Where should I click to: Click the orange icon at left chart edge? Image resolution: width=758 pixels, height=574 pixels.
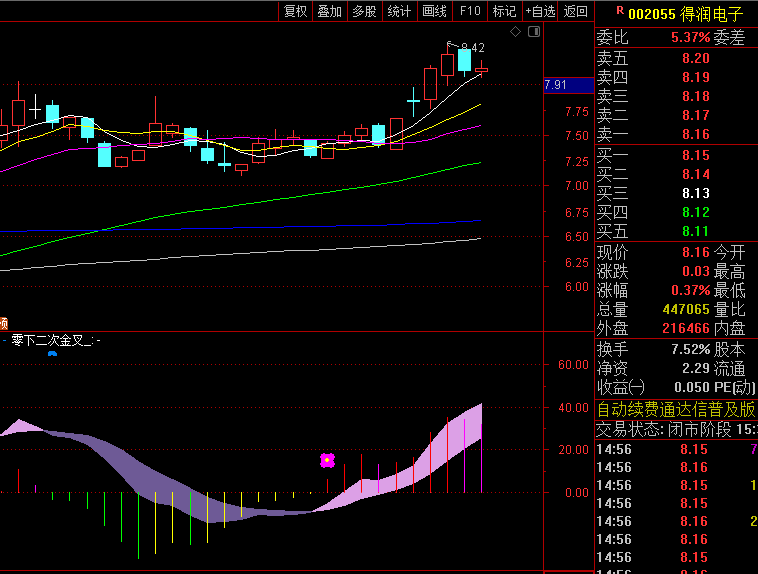(x=4, y=323)
